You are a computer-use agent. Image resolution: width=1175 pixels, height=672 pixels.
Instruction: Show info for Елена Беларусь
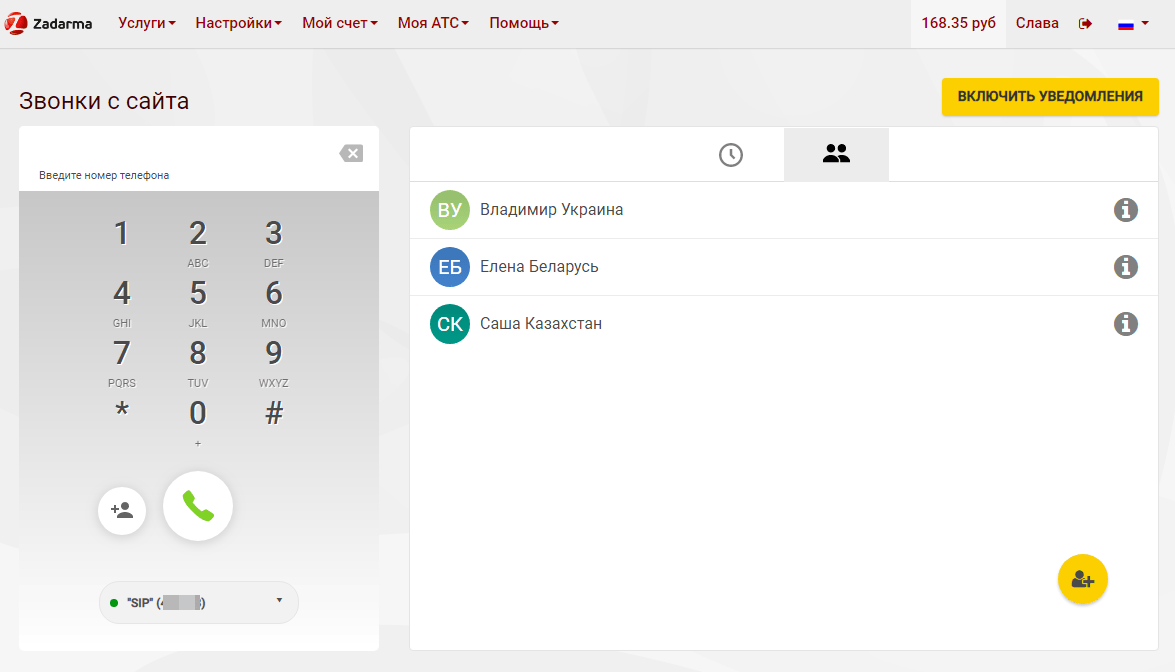1126,267
